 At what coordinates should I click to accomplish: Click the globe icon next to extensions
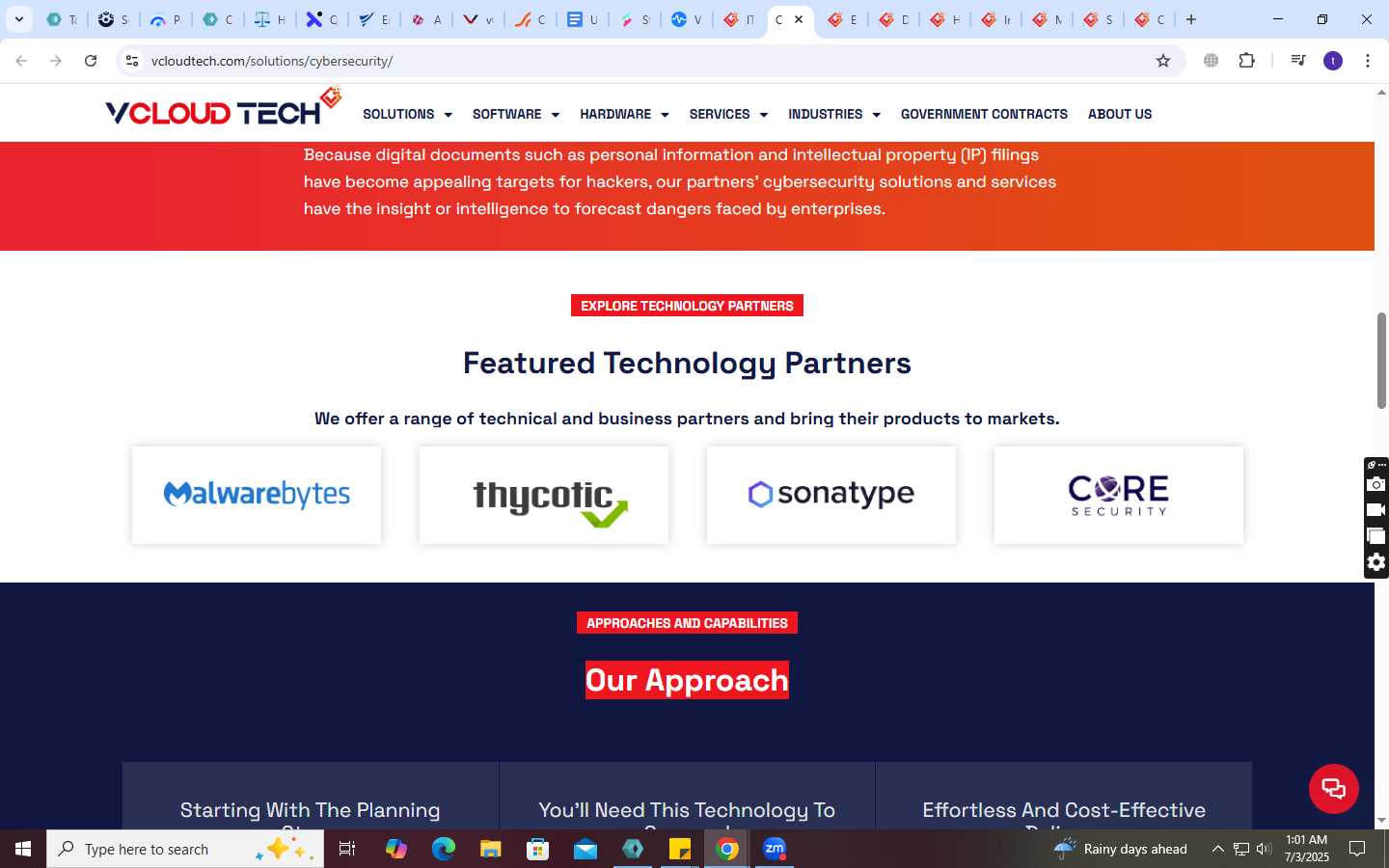[1212, 61]
